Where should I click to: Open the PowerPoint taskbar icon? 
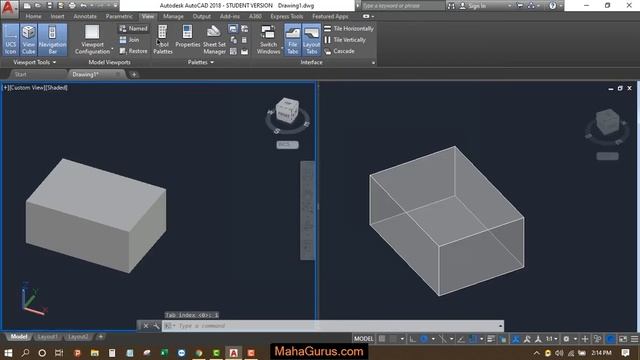pos(77,353)
